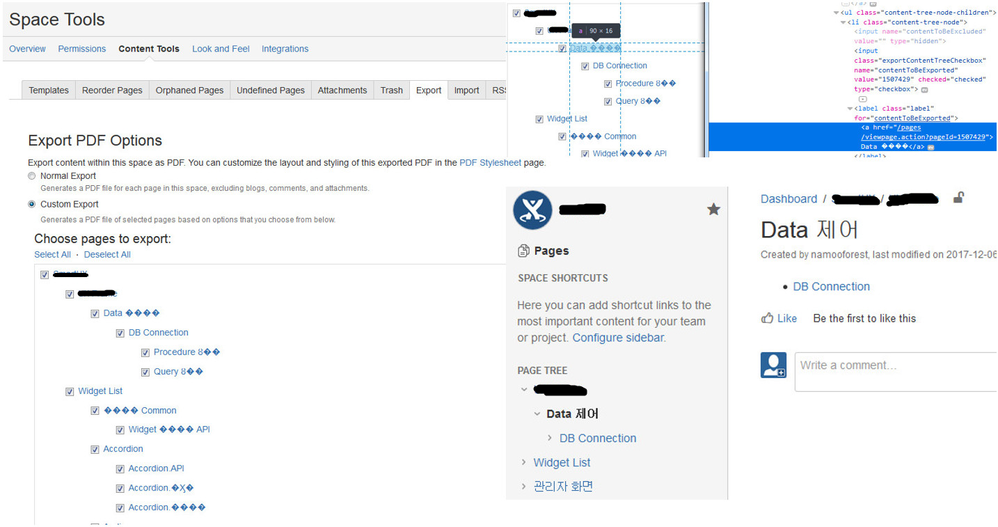Viewport: 998px width, 527px height.
Task: Open the Templates sub-tab
Action: pyautogui.click(x=48, y=90)
